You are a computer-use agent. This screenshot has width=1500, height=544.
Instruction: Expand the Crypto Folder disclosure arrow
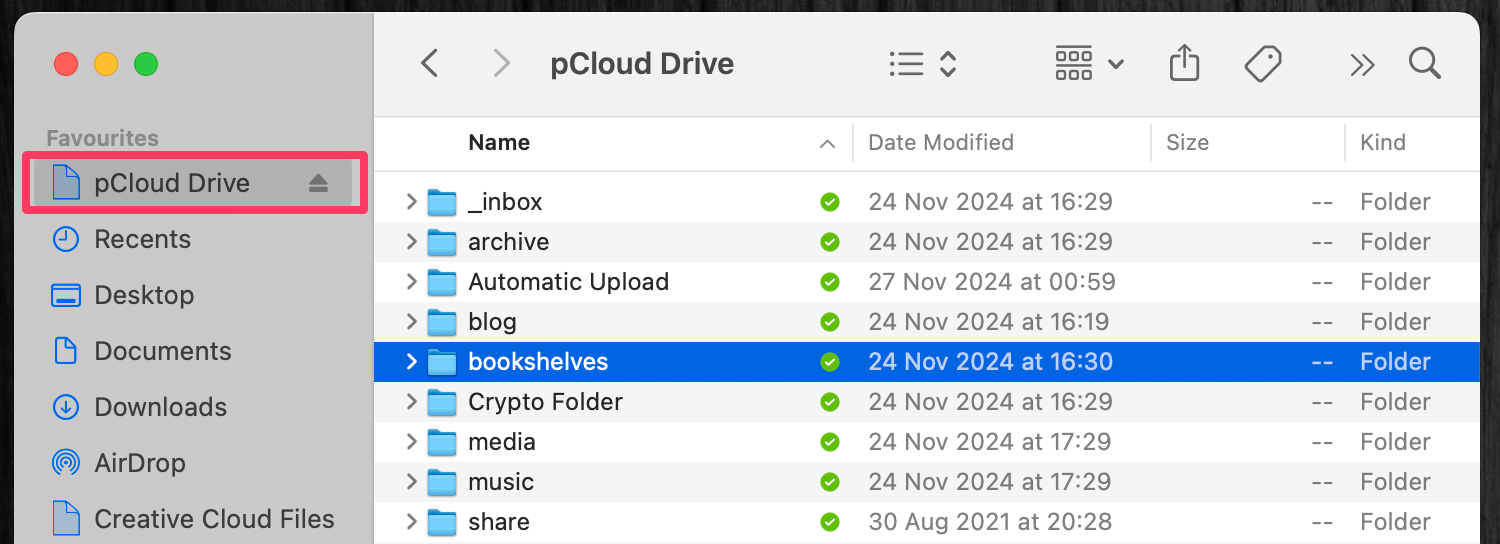(411, 402)
